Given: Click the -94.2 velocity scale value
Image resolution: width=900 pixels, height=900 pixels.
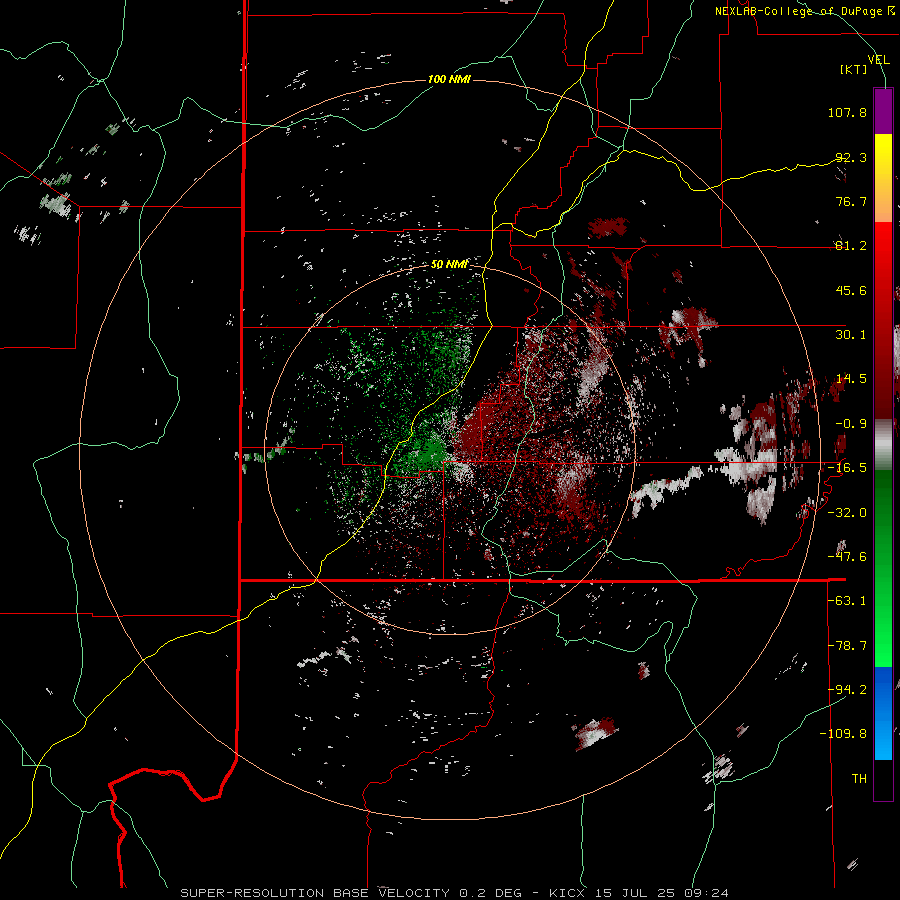Looking at the screenshot, I should click(x=847, y=690).
